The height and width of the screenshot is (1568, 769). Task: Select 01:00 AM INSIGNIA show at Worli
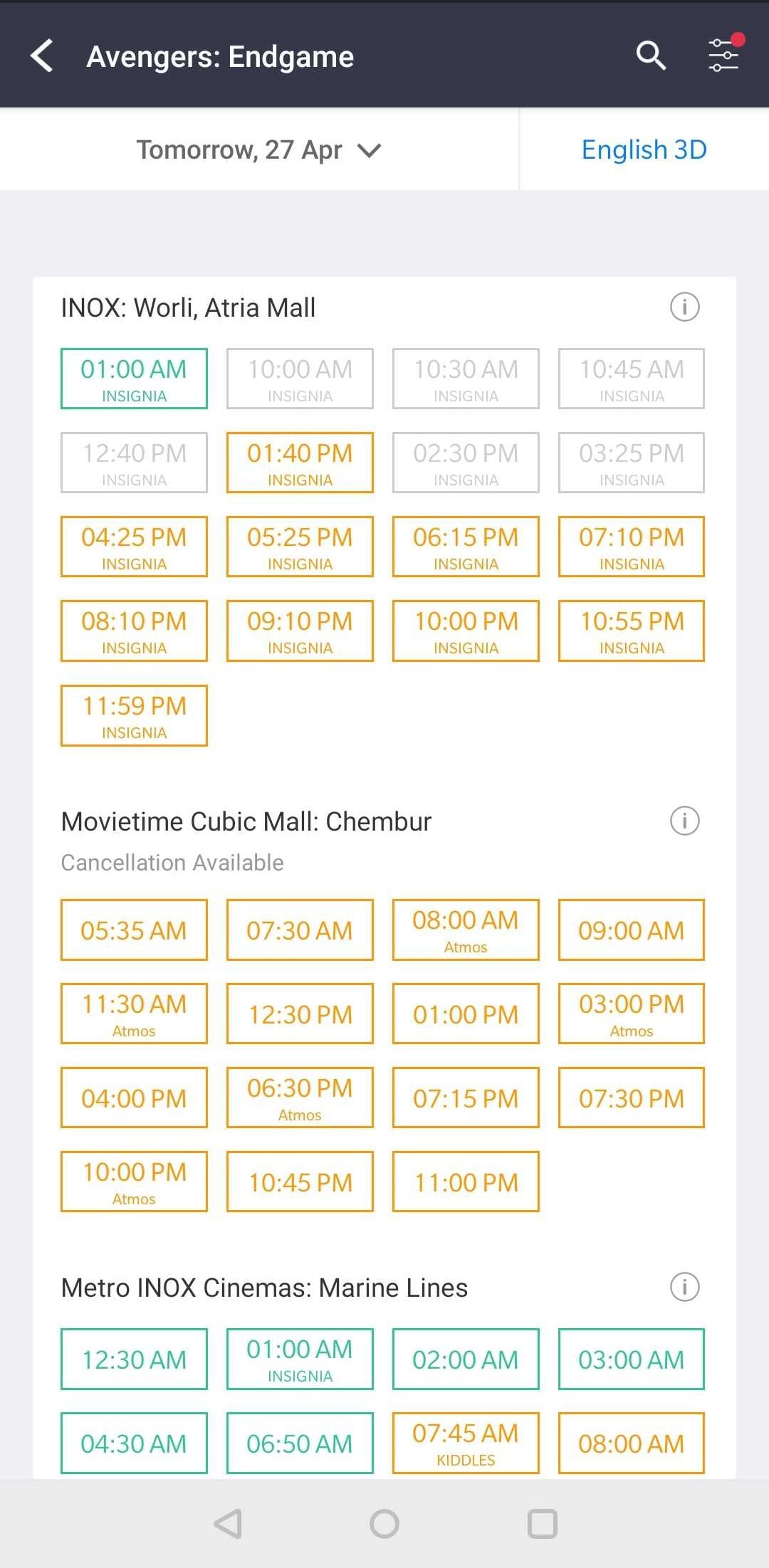point(134,379)
